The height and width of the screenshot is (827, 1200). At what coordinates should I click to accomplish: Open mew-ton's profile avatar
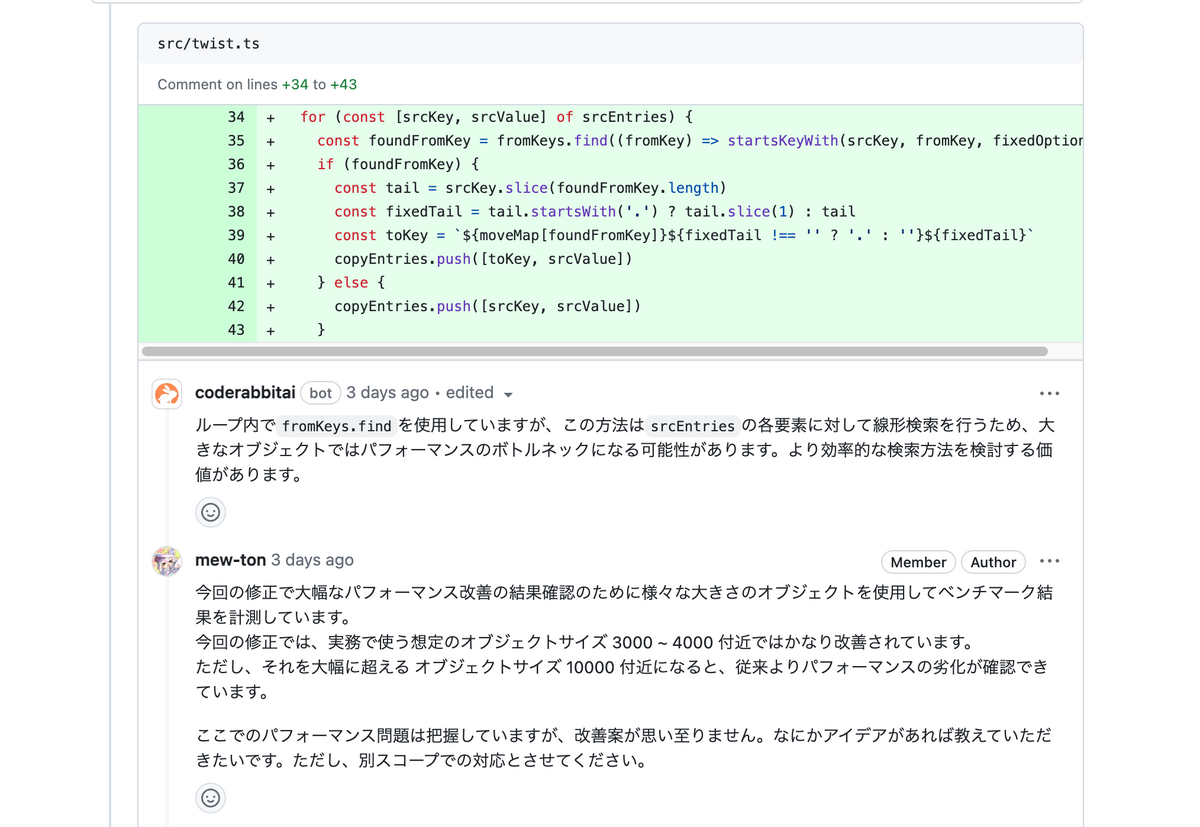tap(166, 562)
